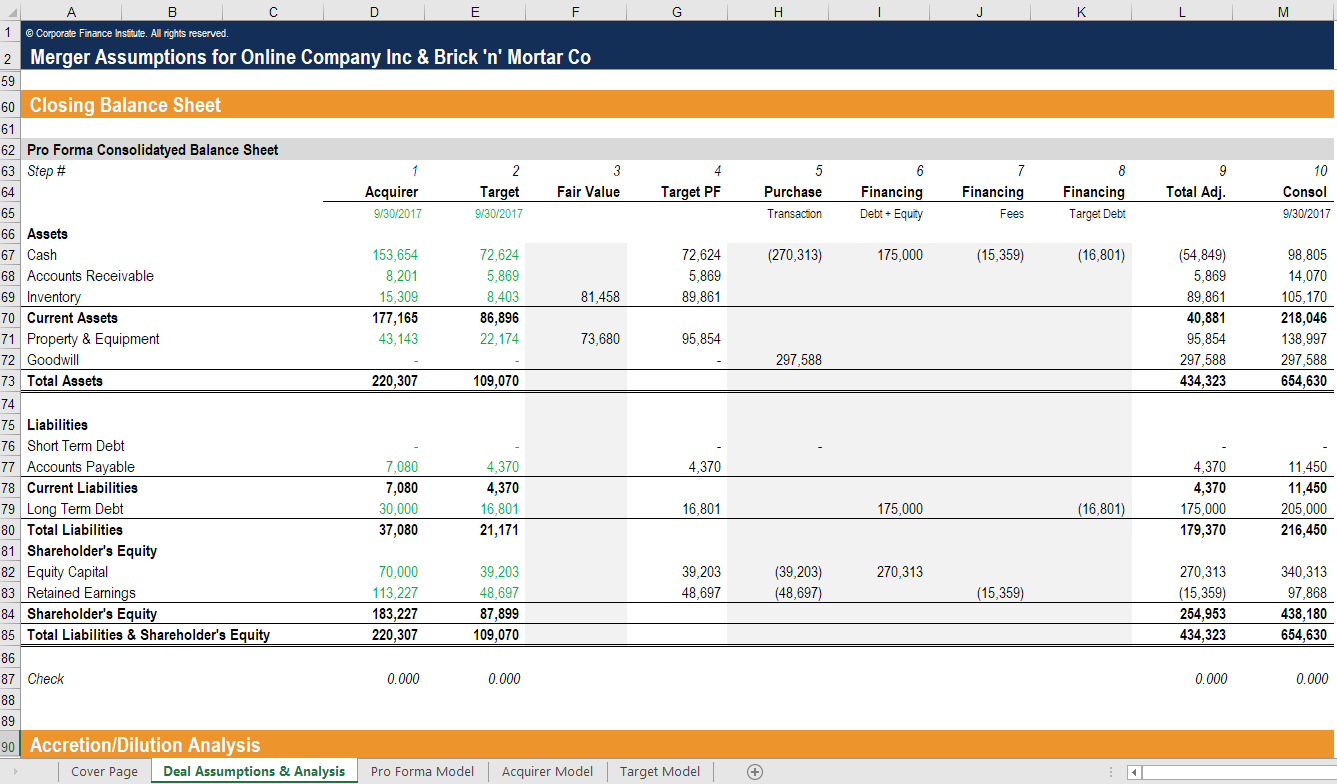Screen dimensions: 1337x784
Task: Open the Pro Forma Model tab
Action: click(x=422, y=771)
